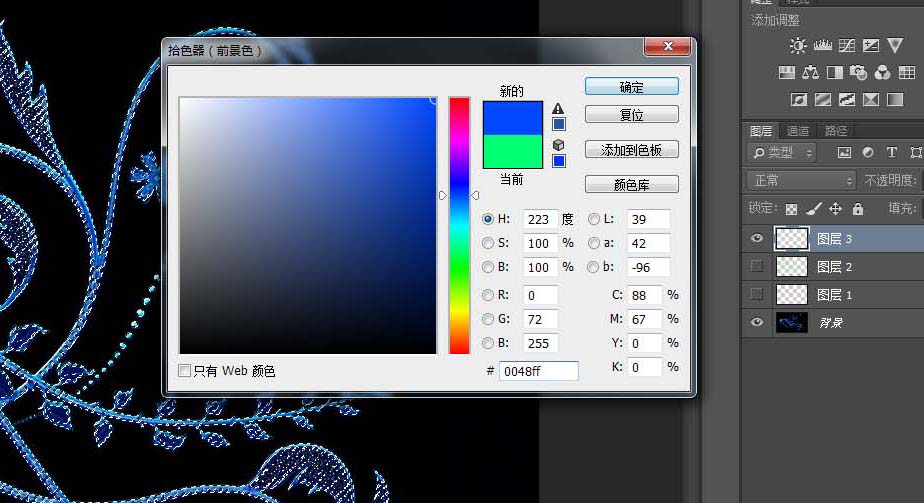Add a Hue/Saturation adjustment
Screen dimensions: 924x503
click(x=787, y=72)
